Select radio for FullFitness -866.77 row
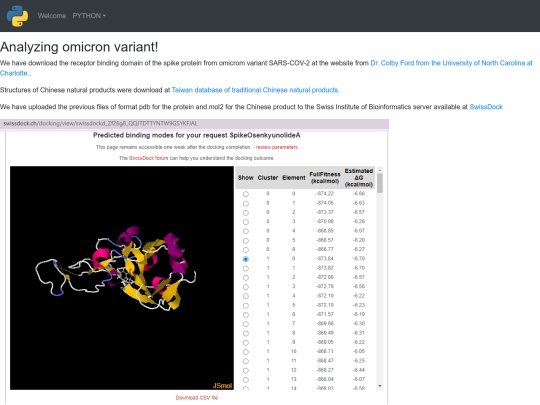540x405 pixels. point(246,250)
